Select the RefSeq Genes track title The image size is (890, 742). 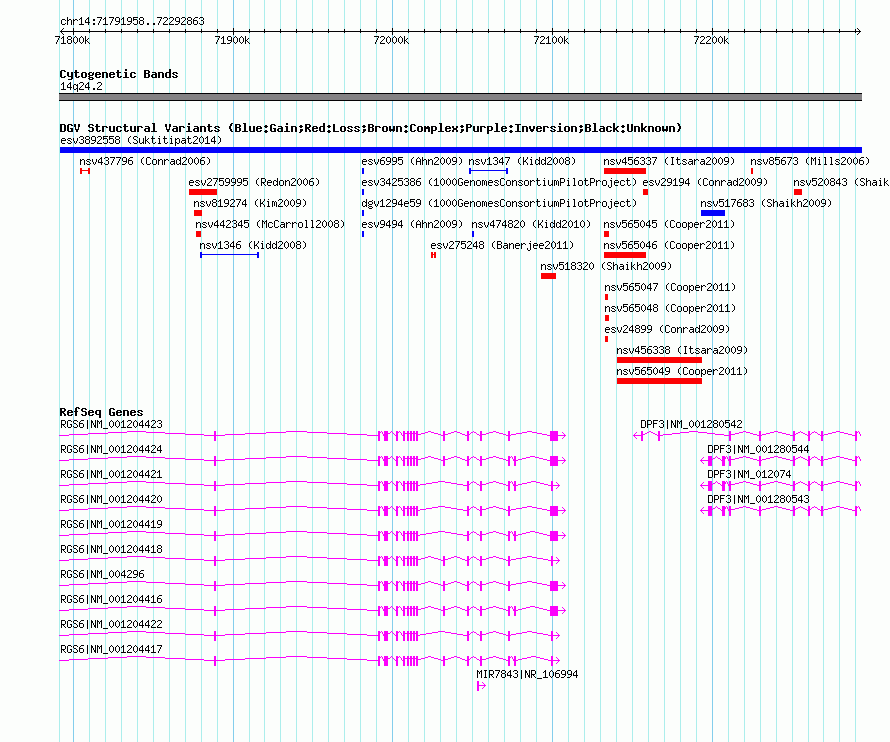coord(101,412)
